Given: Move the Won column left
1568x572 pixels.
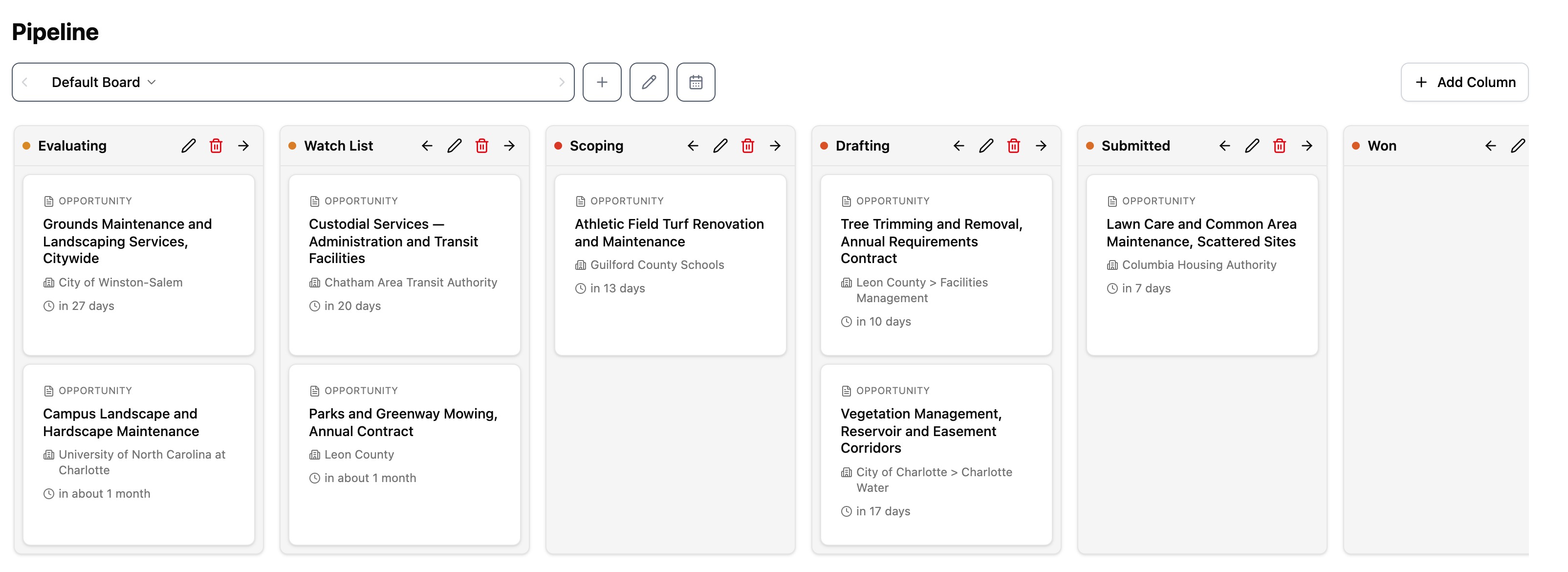Looking at the screenshot, I should point(1491,146).
